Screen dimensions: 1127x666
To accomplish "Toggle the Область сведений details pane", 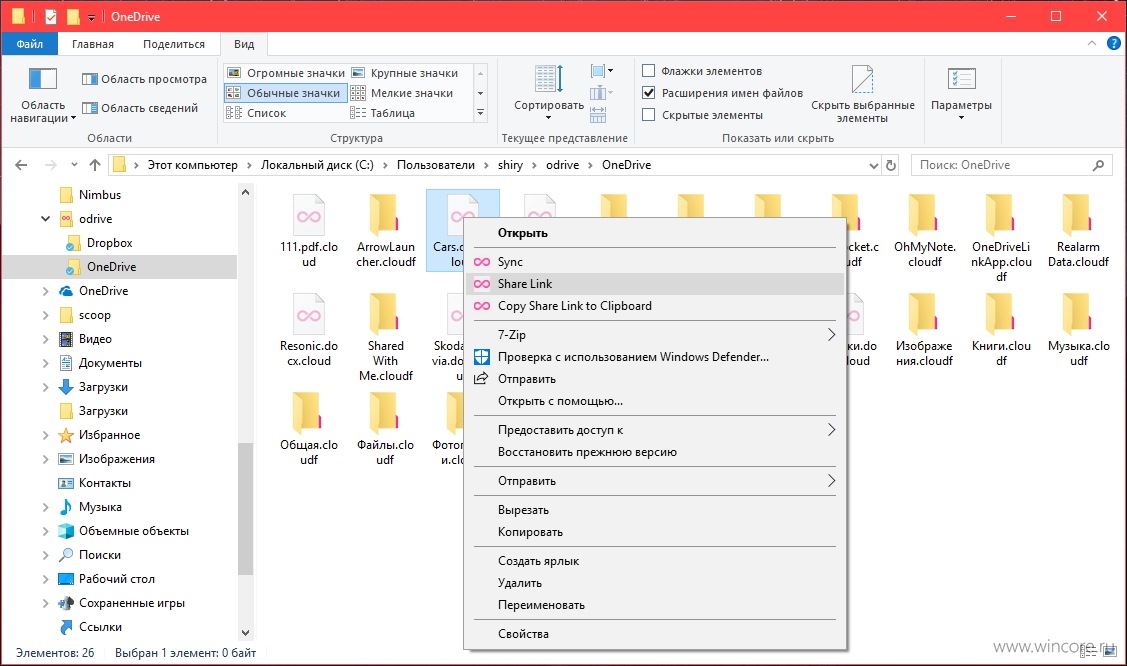I will 140,108.
